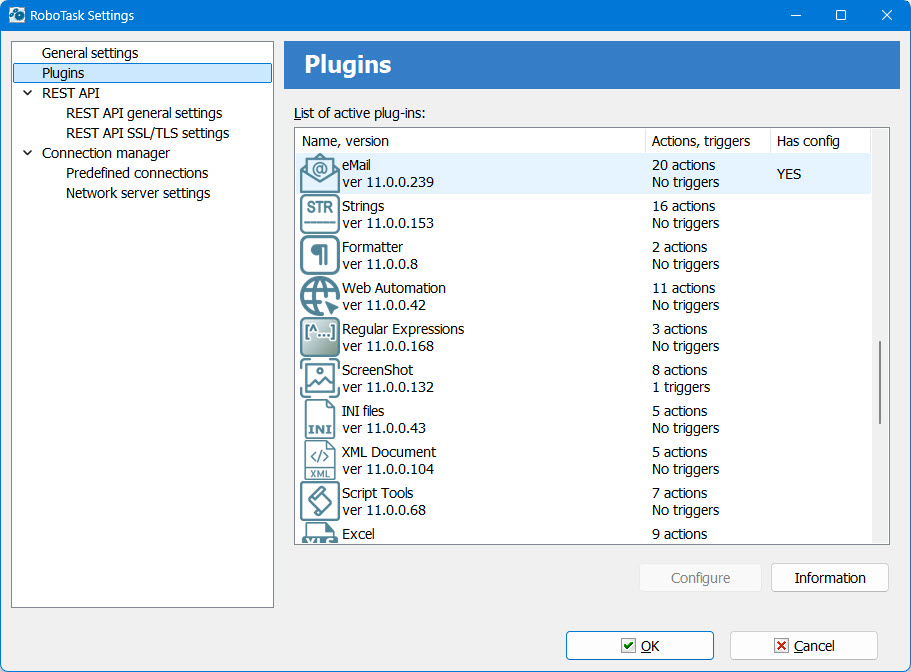
Task: Click the XML Document plugin icon
Action: pyautogui.click(x=320, y=460)
